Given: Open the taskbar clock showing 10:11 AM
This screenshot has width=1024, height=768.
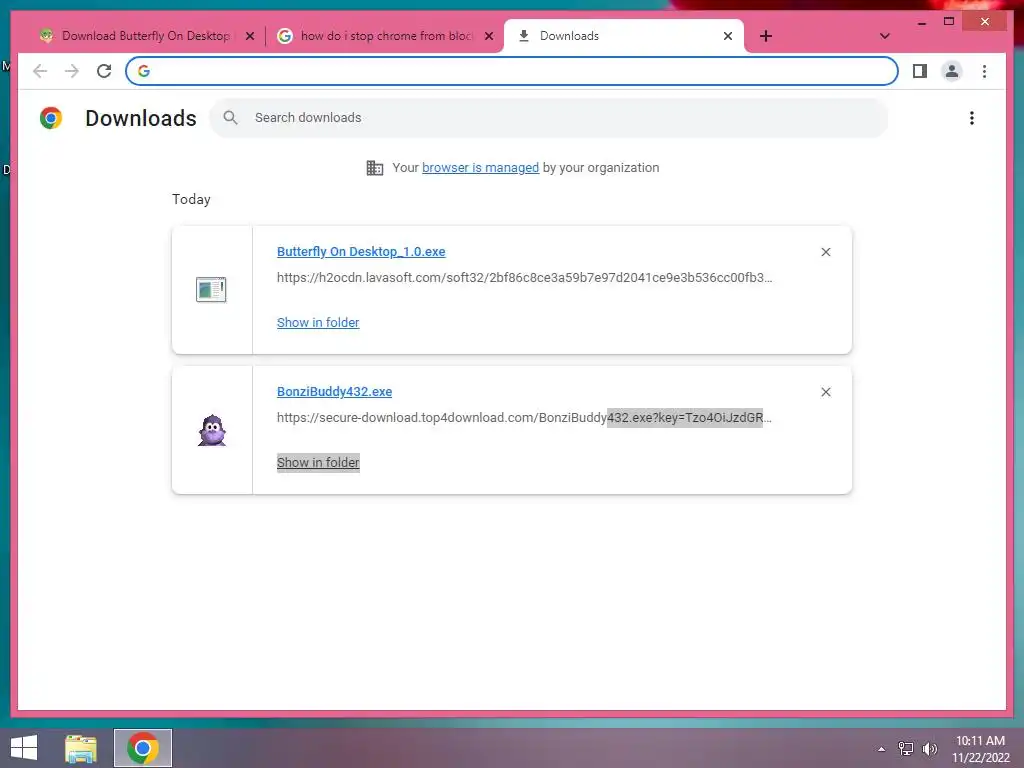Looking at the screenshot, I should click(980, 749).
